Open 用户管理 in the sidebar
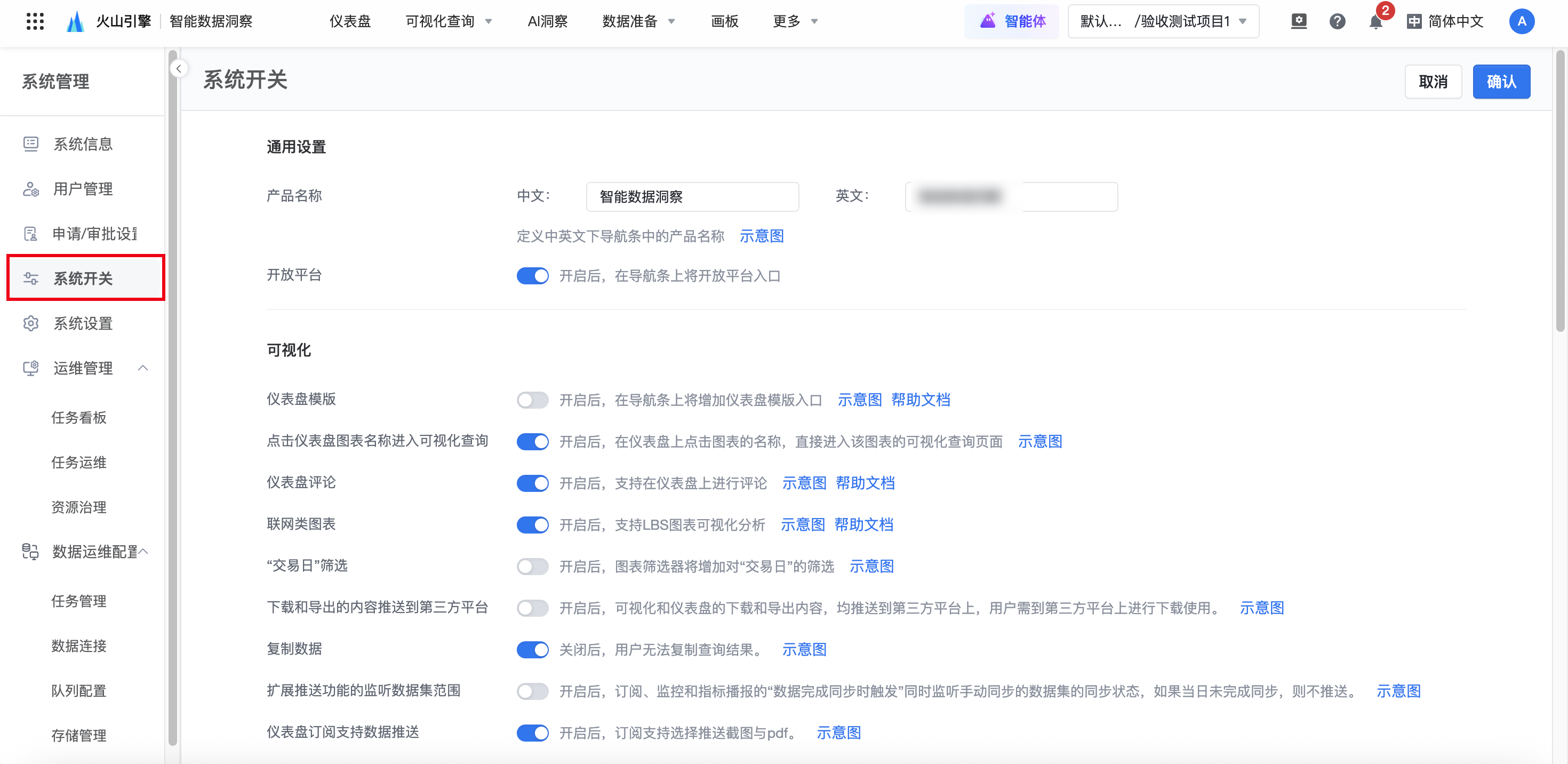1568x764 pixels. click(83, 189)
